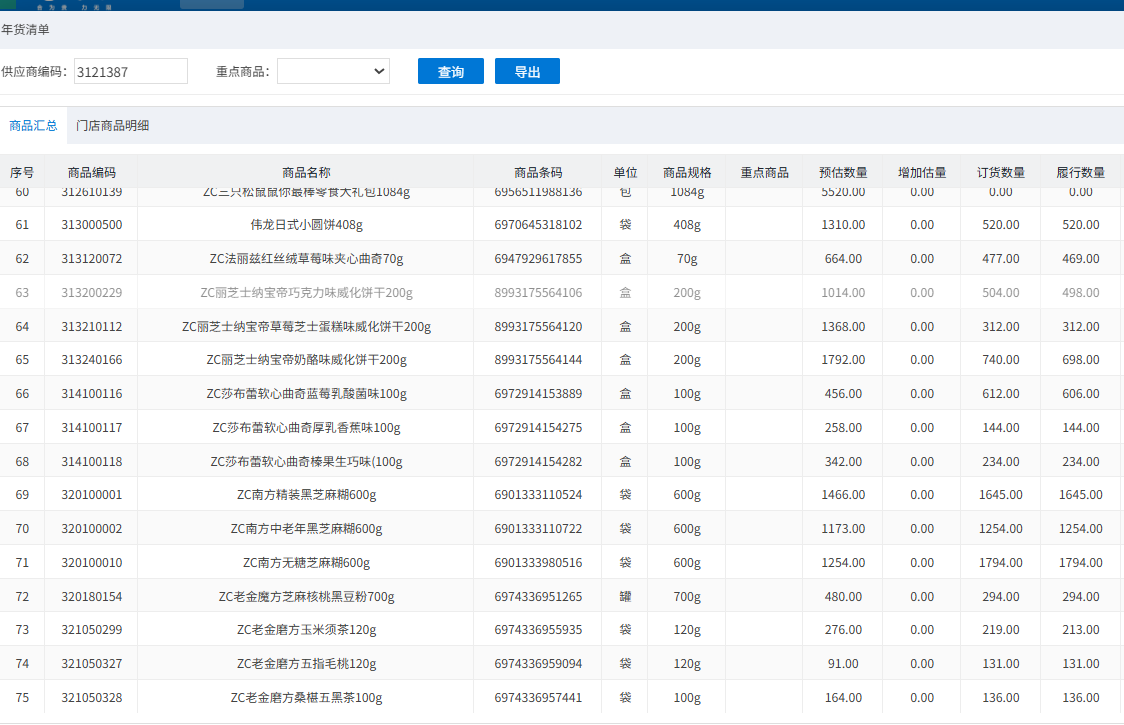Click barcode 6974336951265

click(x=538, y=597)
